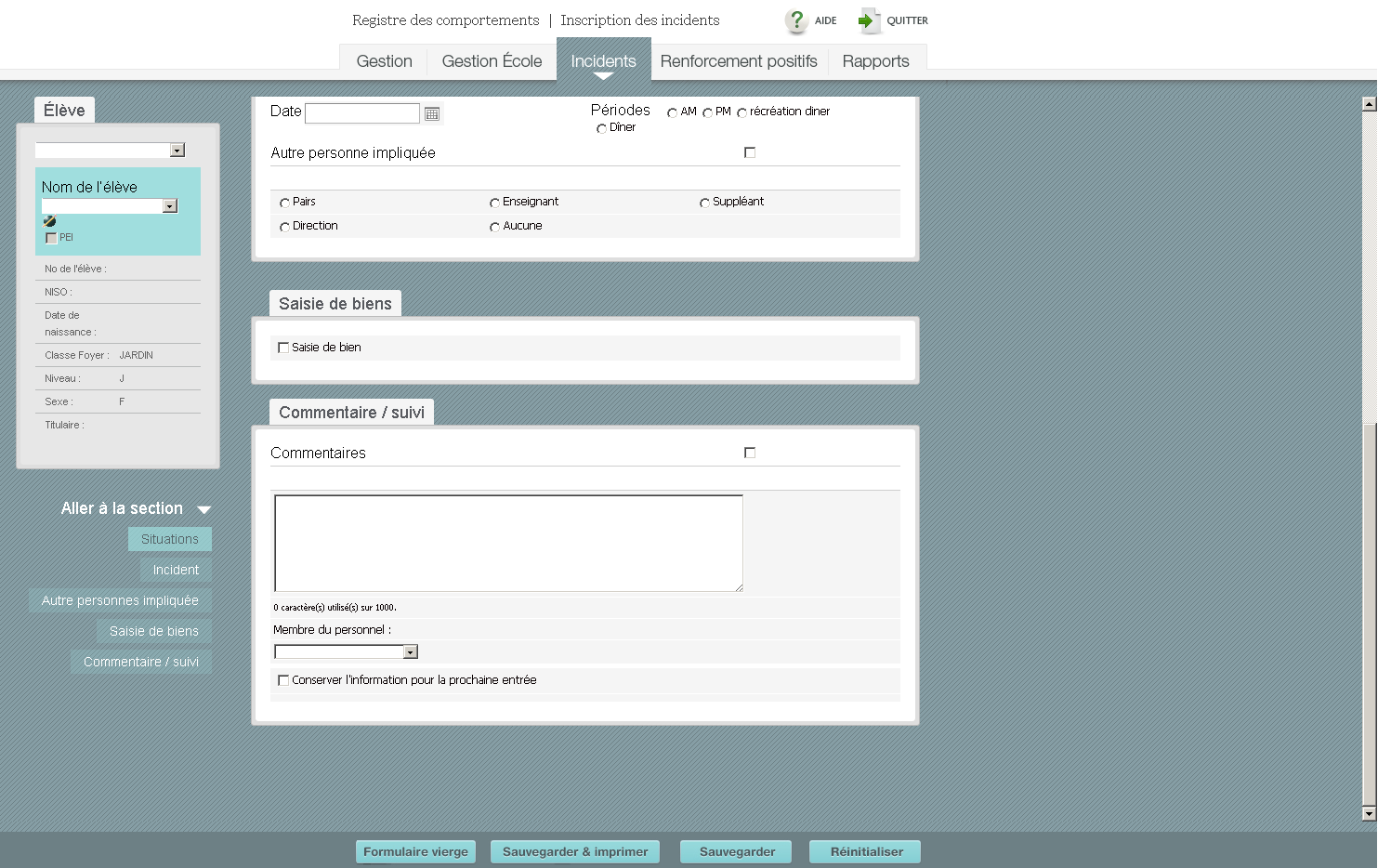This screenshot has height=868, width=1378.
Task: Tick the Autre personne impliquée checkbox
Action: point(750,152)
